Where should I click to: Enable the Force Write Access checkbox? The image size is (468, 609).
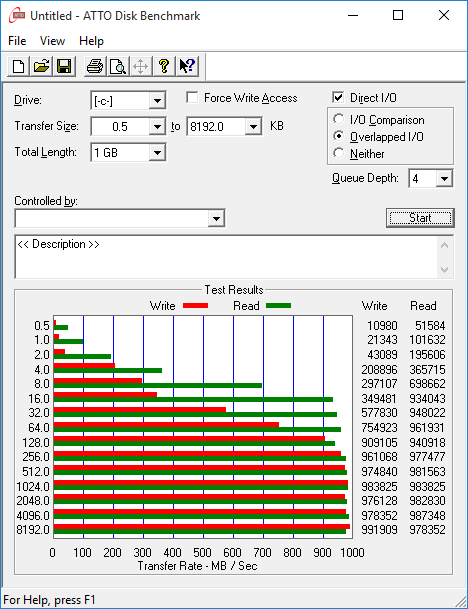tap(192, 97)
